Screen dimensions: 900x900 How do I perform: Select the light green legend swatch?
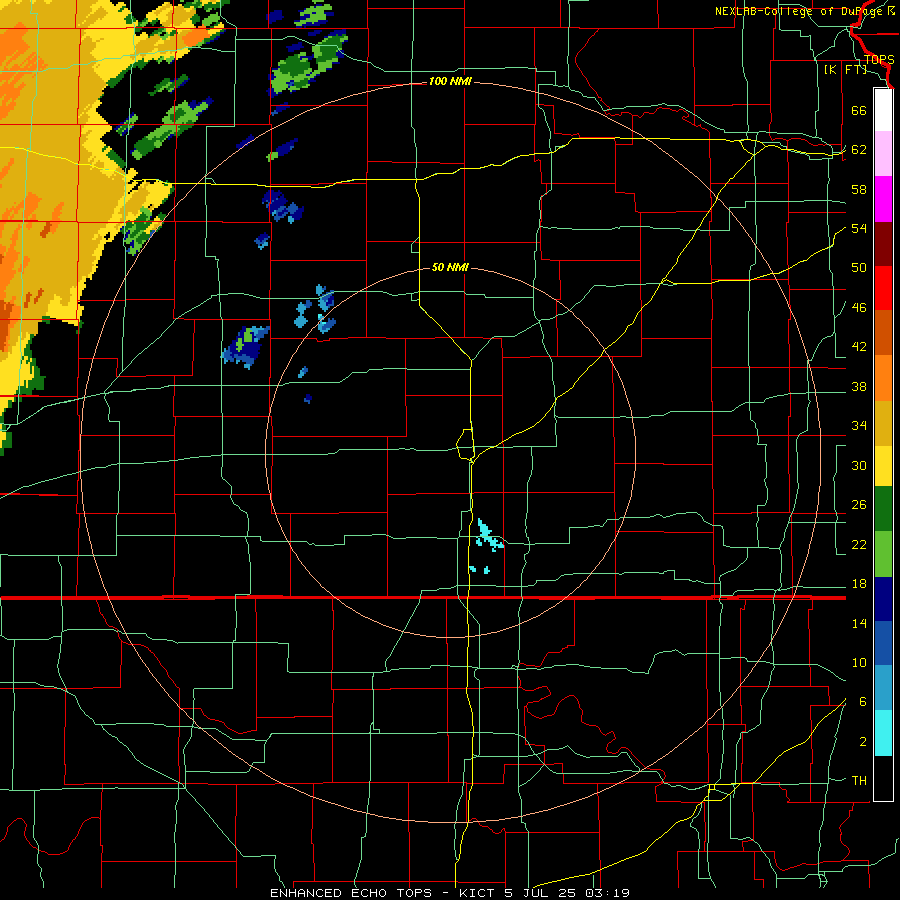click(x=883, y=554)
